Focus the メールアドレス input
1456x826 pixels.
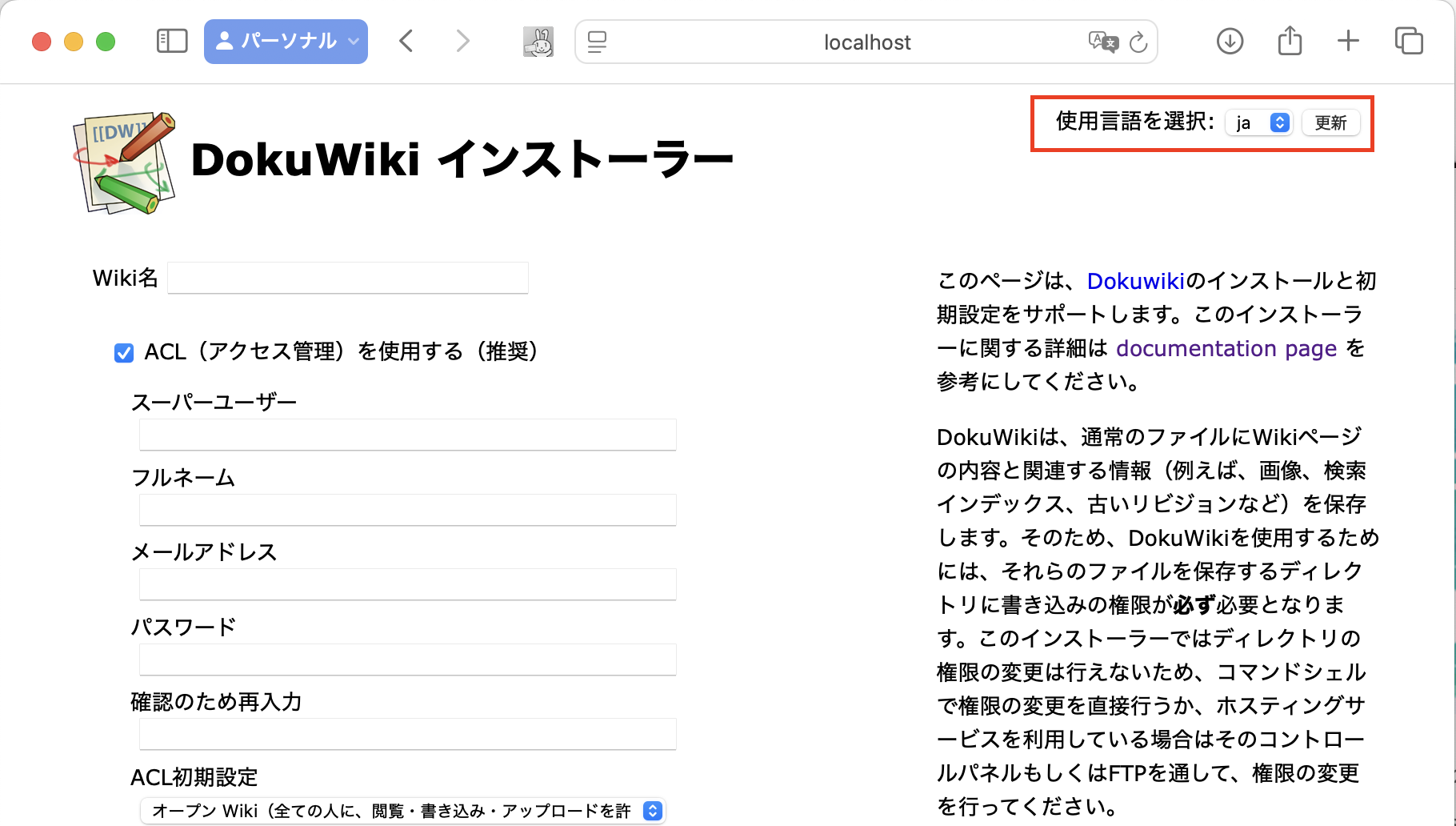click(x=407, y=584)
